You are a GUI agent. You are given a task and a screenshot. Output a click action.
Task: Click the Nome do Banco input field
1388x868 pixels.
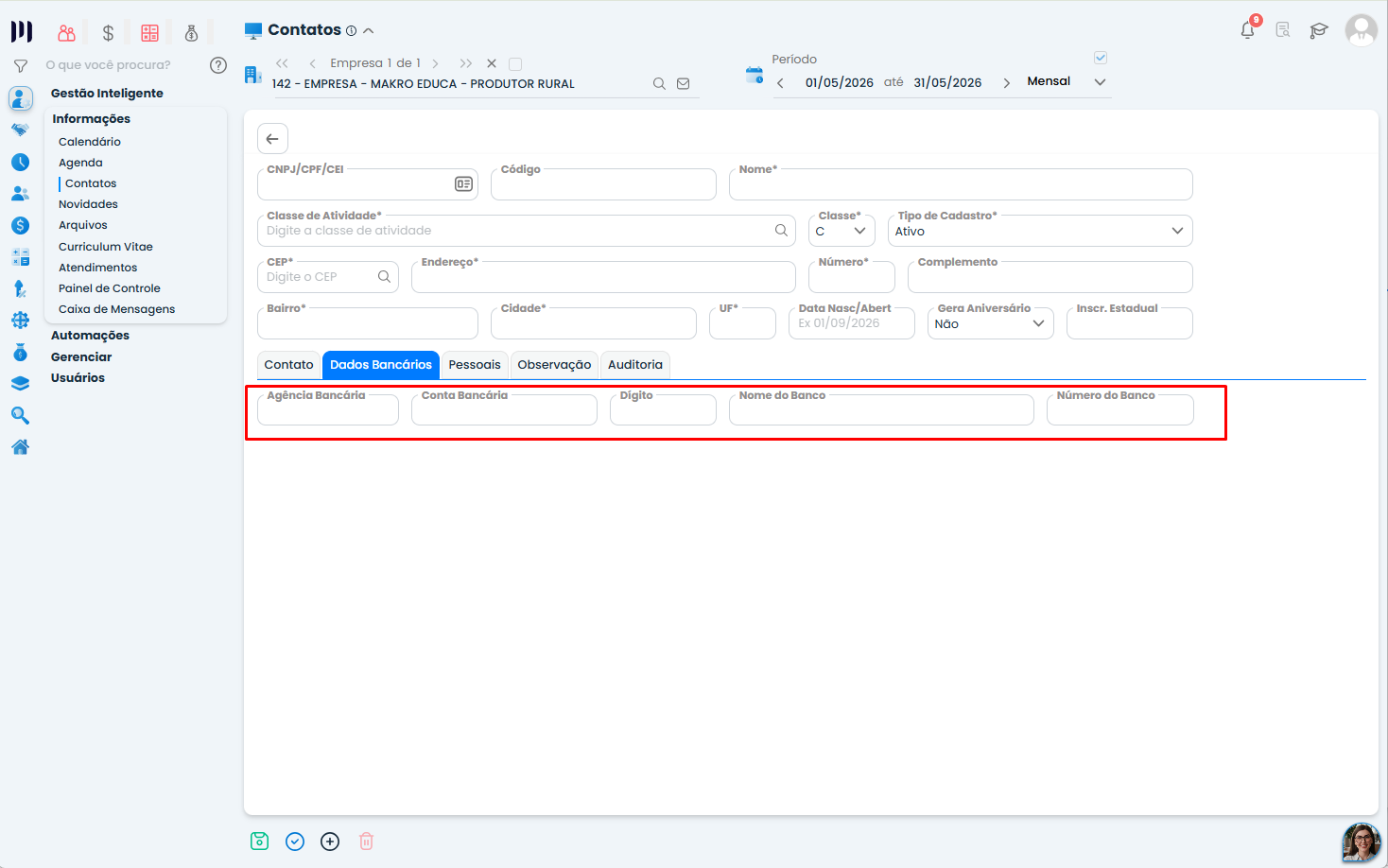[x=881, y=410]
